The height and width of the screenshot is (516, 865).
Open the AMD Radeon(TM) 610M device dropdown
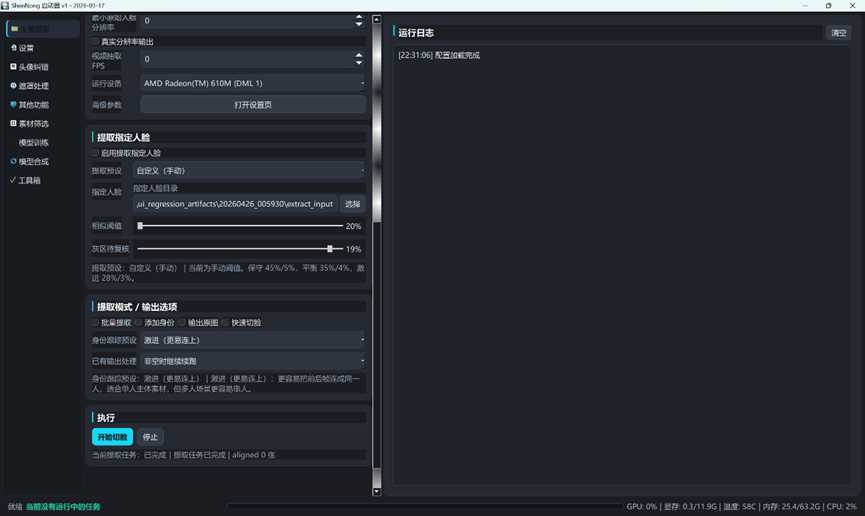(253, 83)
